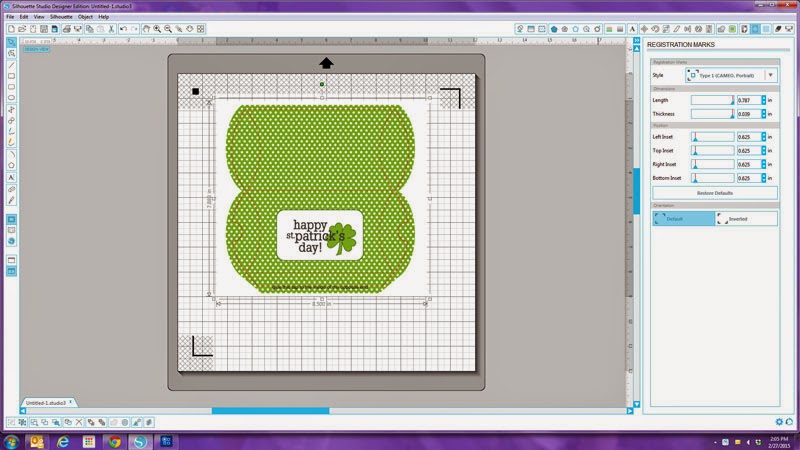800x450 pixels.
Task: Open Send to Silhouette icon
Action: (x=789, y=29)
